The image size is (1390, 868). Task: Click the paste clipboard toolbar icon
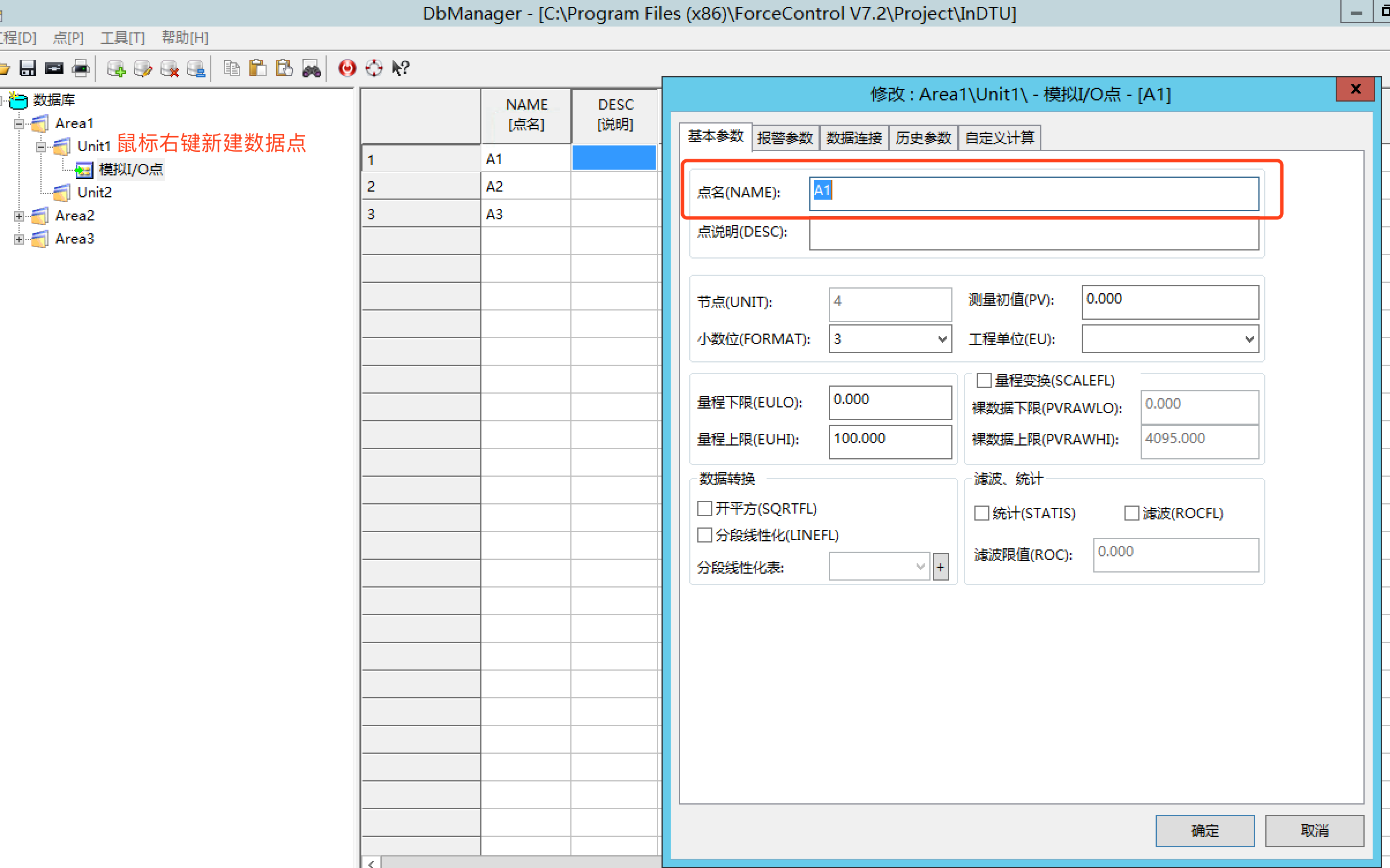pos(257,69)
